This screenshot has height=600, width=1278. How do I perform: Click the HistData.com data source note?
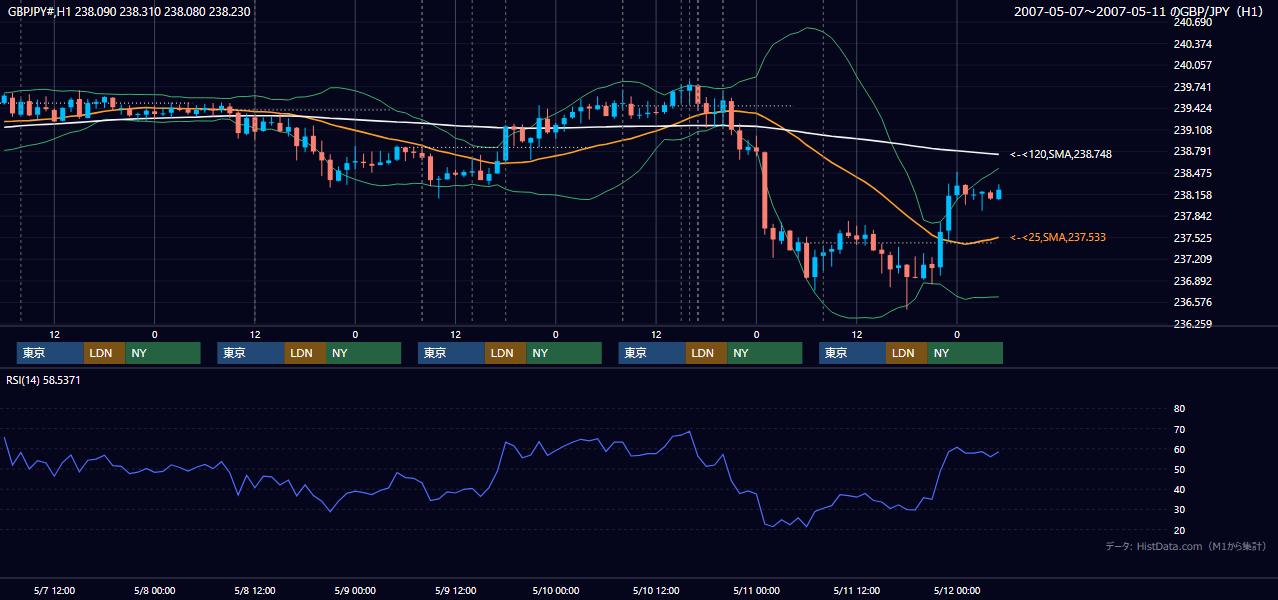(1186, 546)
